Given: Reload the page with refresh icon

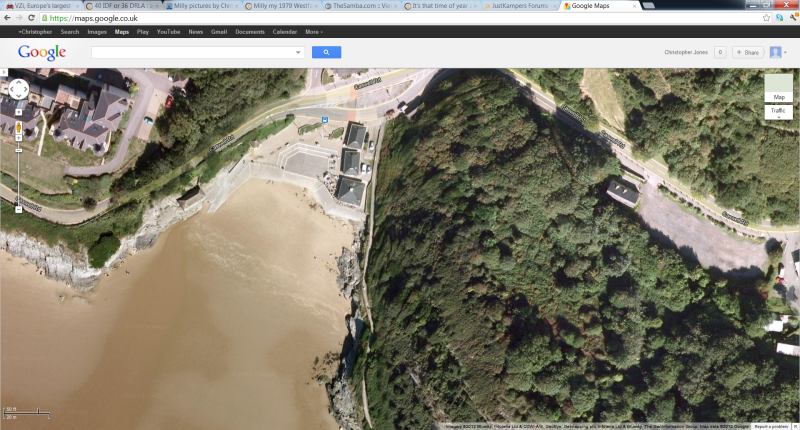Looking at the screenshot, I should click(x=32, y=18).
